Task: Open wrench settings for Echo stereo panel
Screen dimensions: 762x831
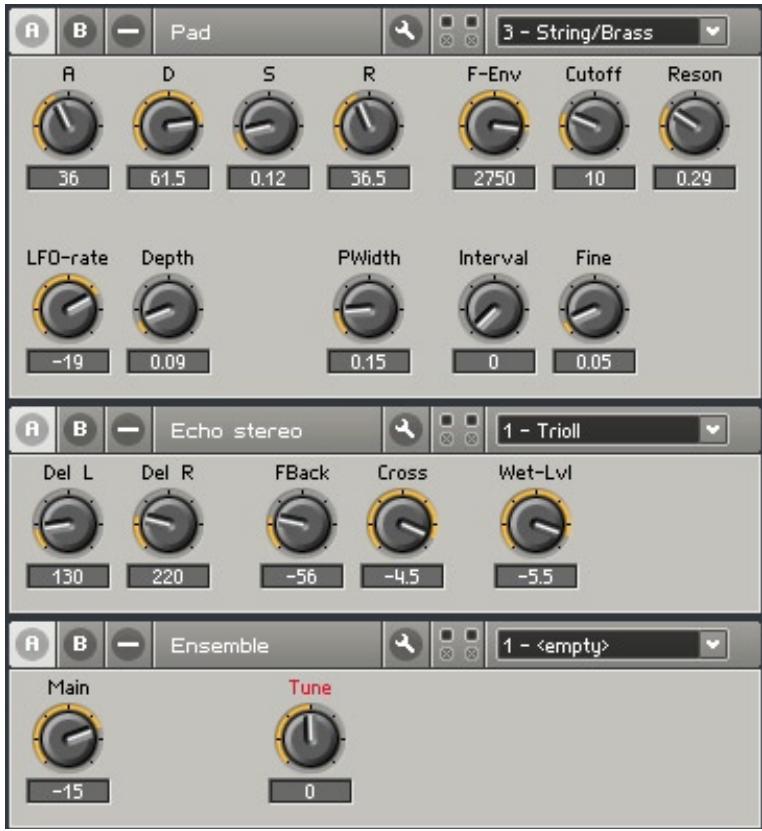Action: click(x=405, y=429)
